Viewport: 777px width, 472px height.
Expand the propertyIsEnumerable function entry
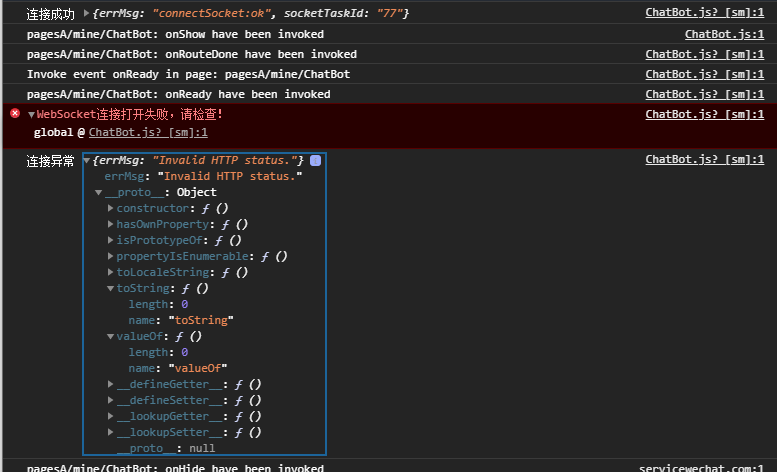[111, 256]
